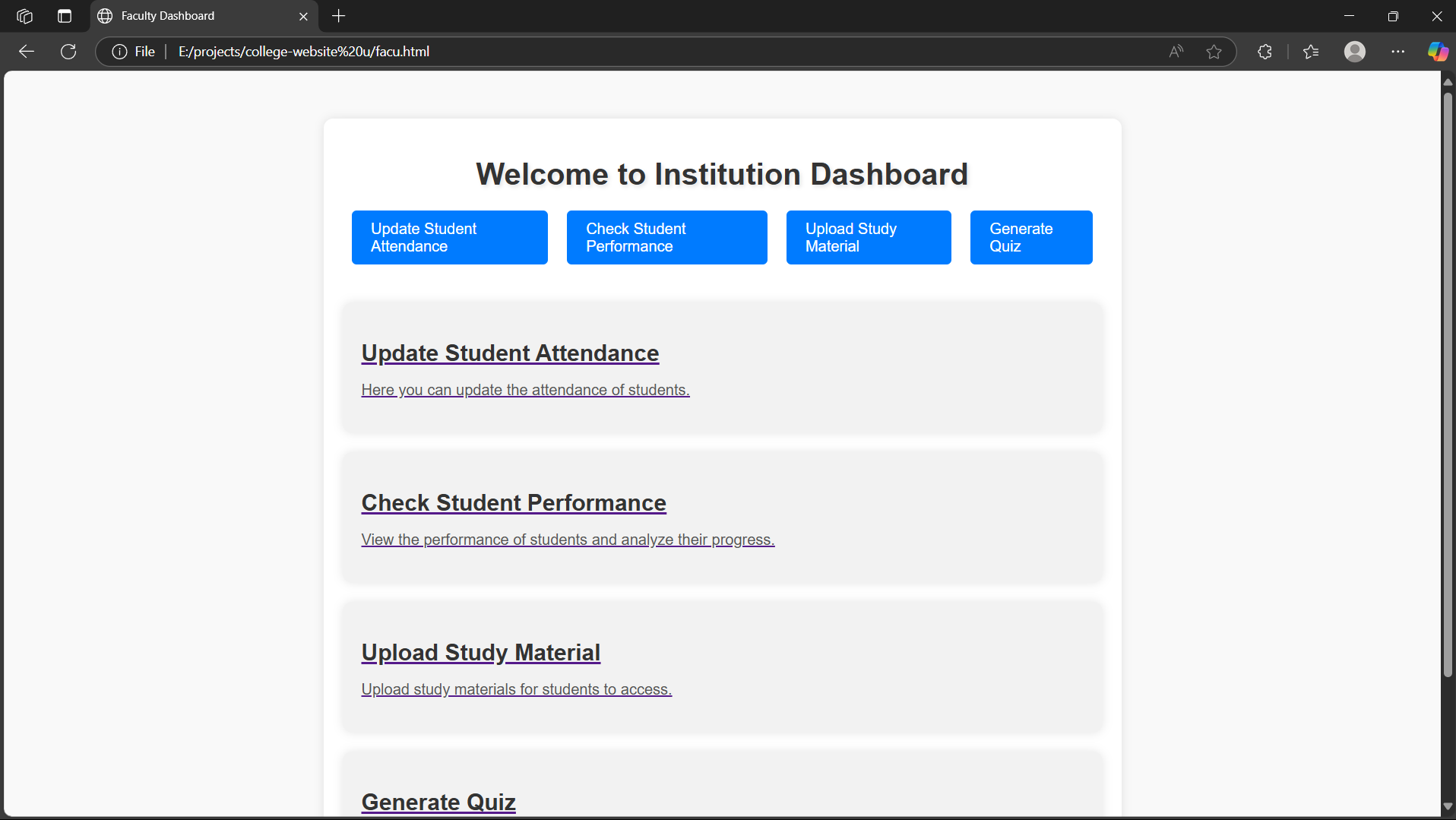Open the Extensions puzzle icon
1456x820 pixels.
[x=1265, y=52]
